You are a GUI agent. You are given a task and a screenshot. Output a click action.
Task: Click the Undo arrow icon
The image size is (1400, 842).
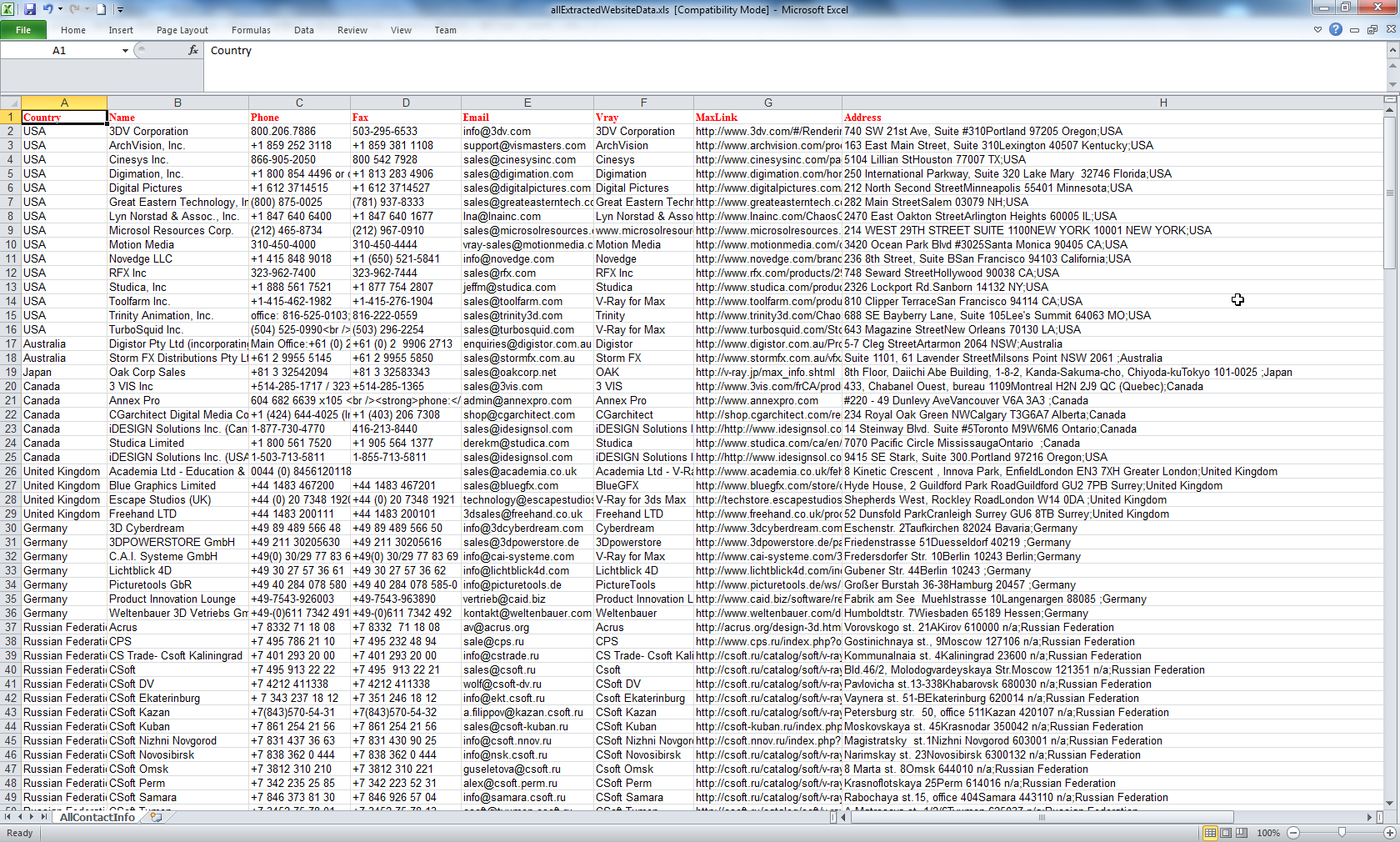click(x=47, y=9)
